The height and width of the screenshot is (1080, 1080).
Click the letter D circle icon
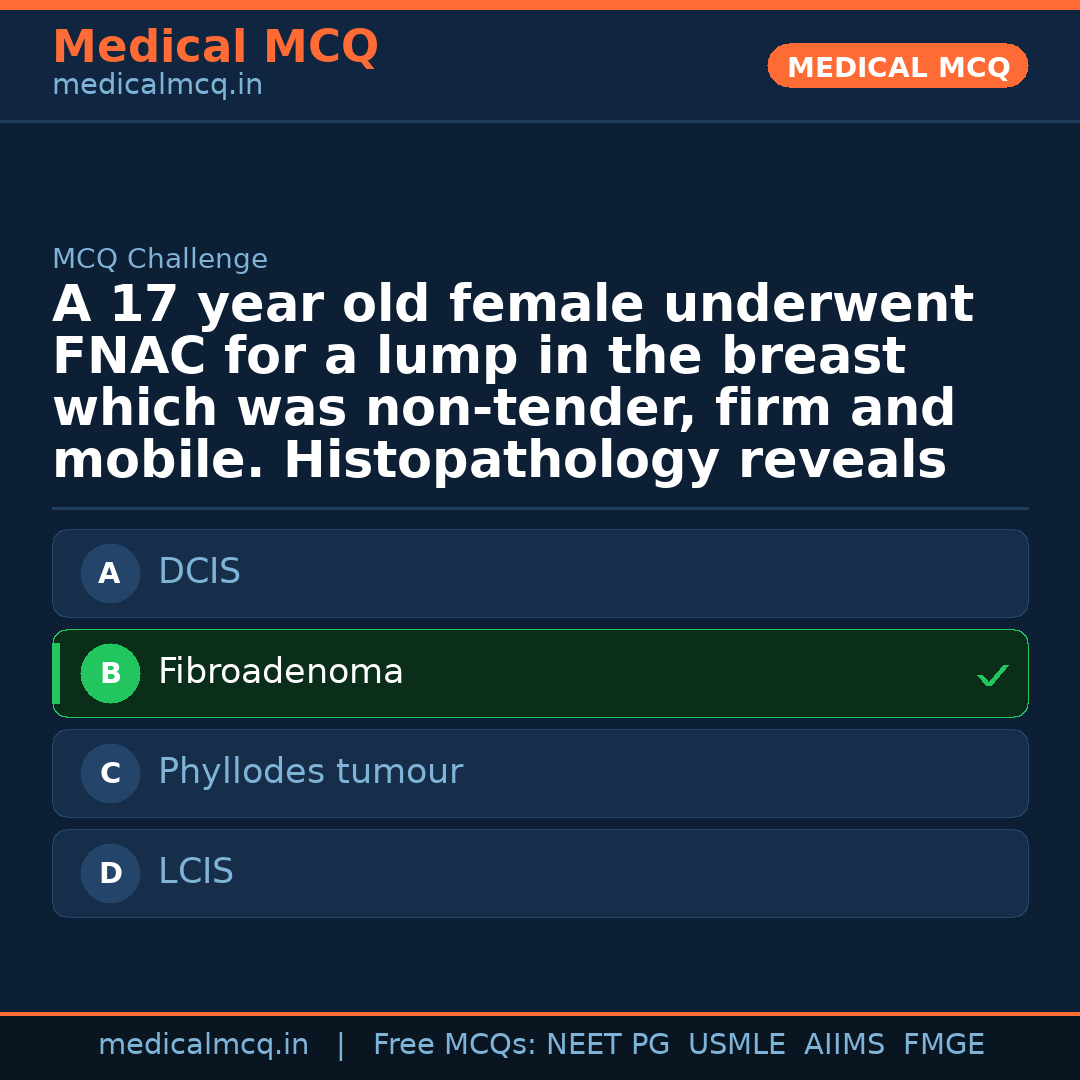coord(110,874)
